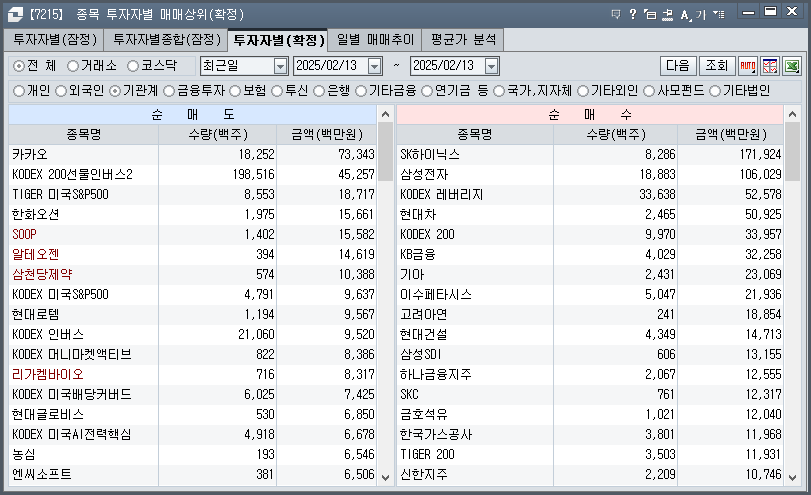811x495 pixels.
Task: Select the 사모펀드 radio button
Action: 649,91
